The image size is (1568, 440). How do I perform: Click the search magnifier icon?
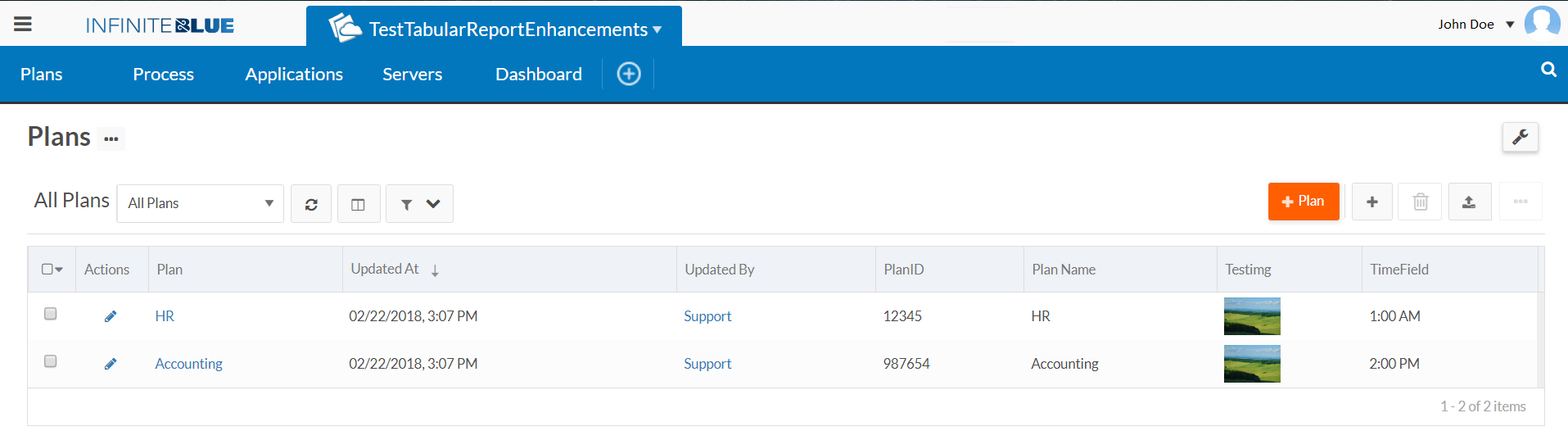1548,70
